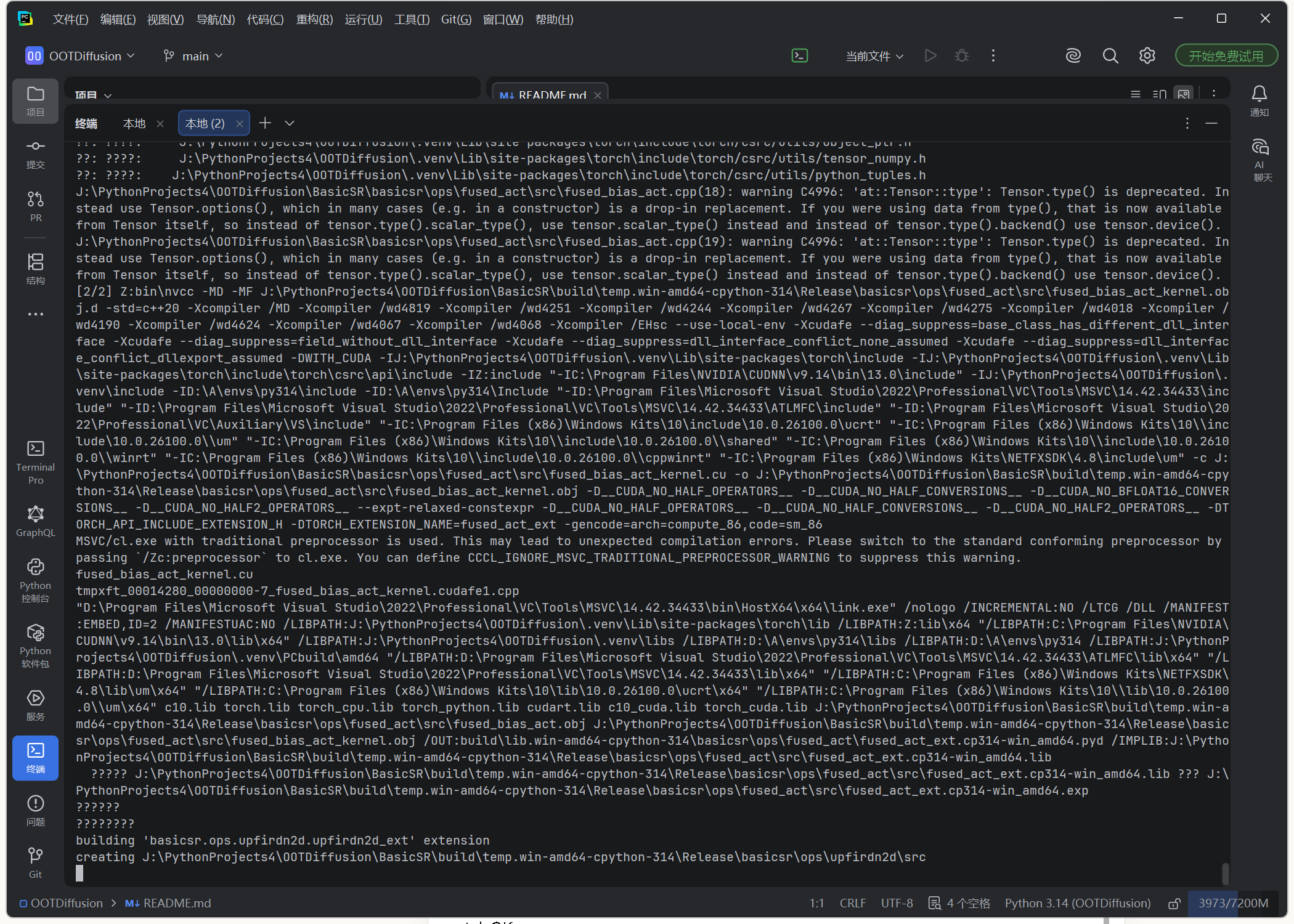This screenshot has width=1294, height=924.
Task: Open the Git menu
Action: (455, 19)
